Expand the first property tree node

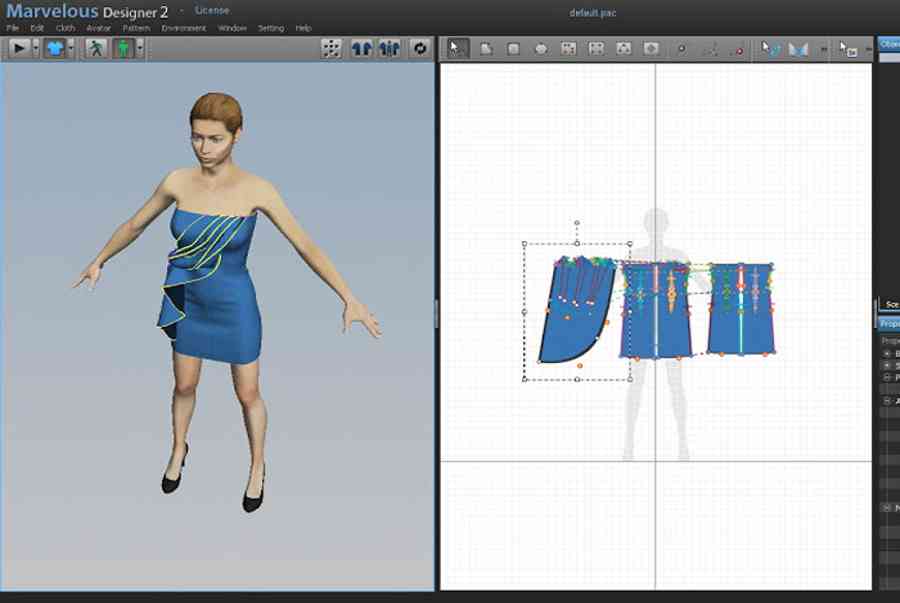pos(887,353)
